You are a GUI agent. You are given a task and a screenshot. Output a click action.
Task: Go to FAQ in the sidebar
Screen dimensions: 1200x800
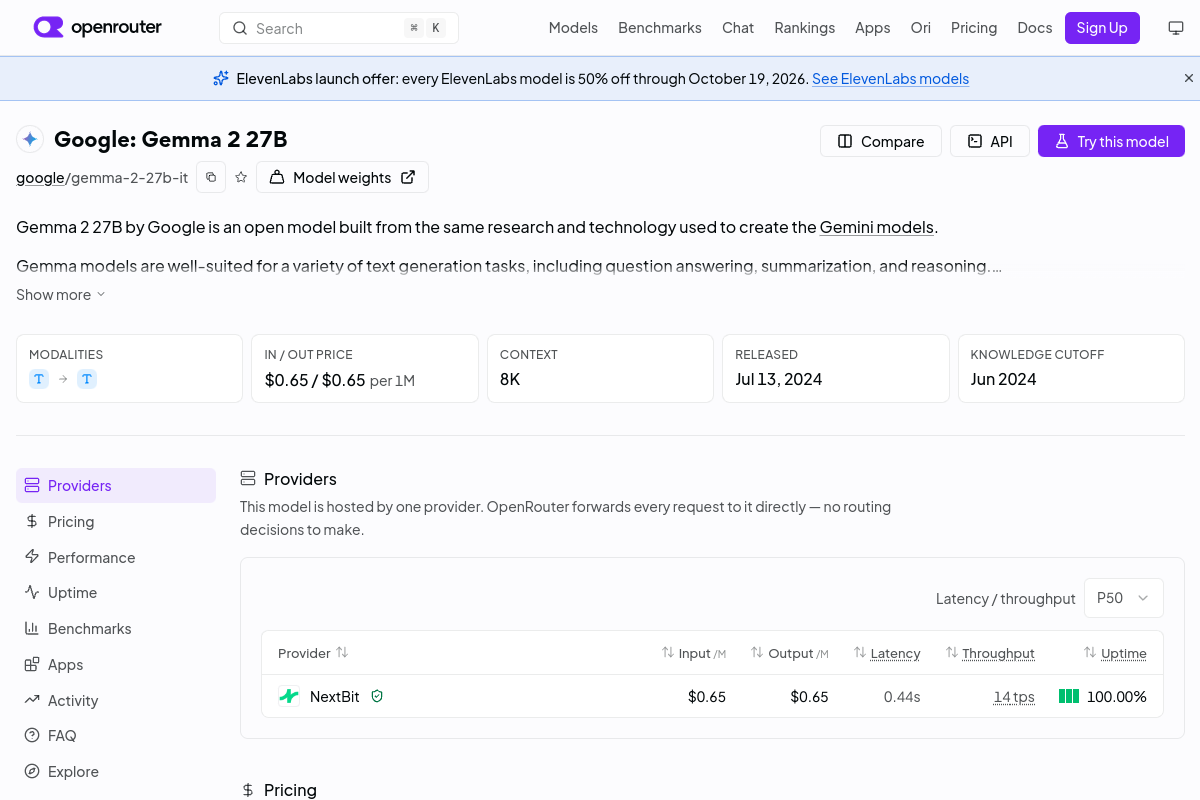coord(116,735)
